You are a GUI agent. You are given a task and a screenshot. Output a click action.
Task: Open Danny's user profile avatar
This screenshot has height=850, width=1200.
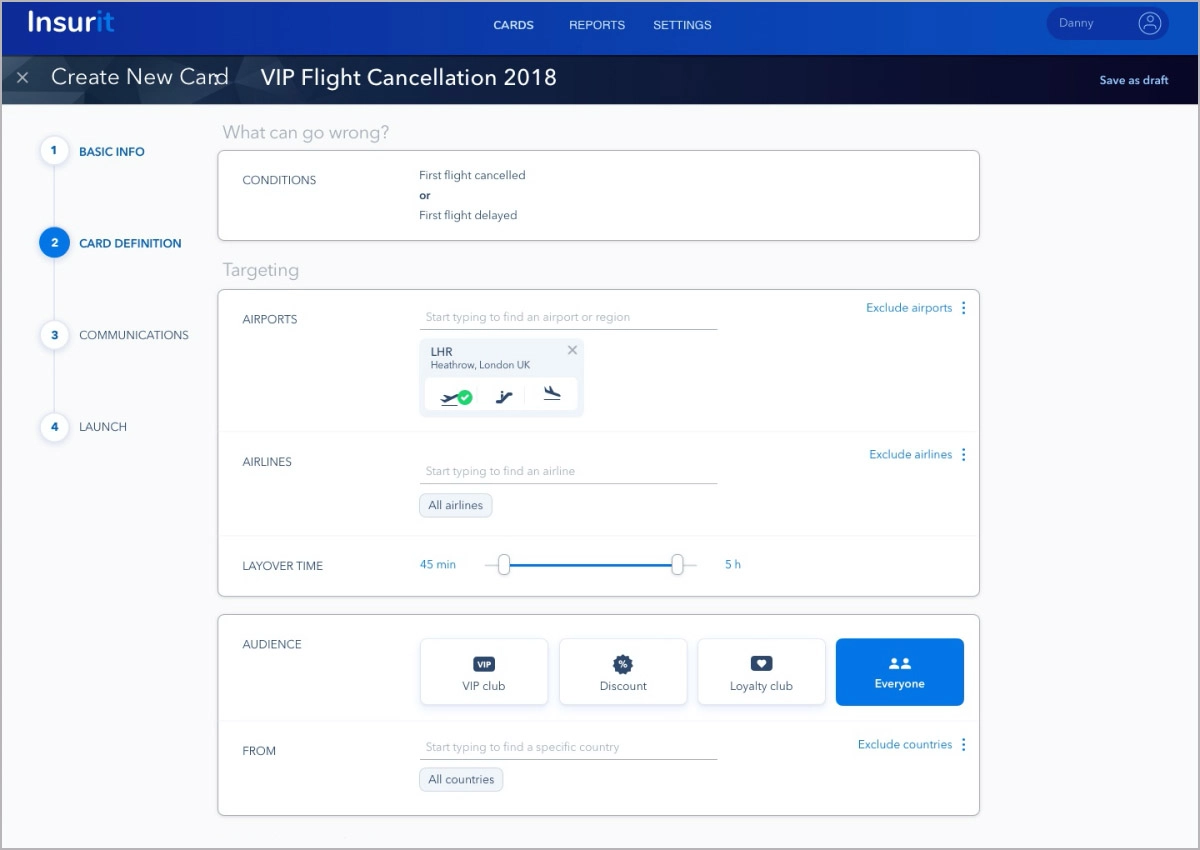pyautogui.click(x=1150, y=23)
